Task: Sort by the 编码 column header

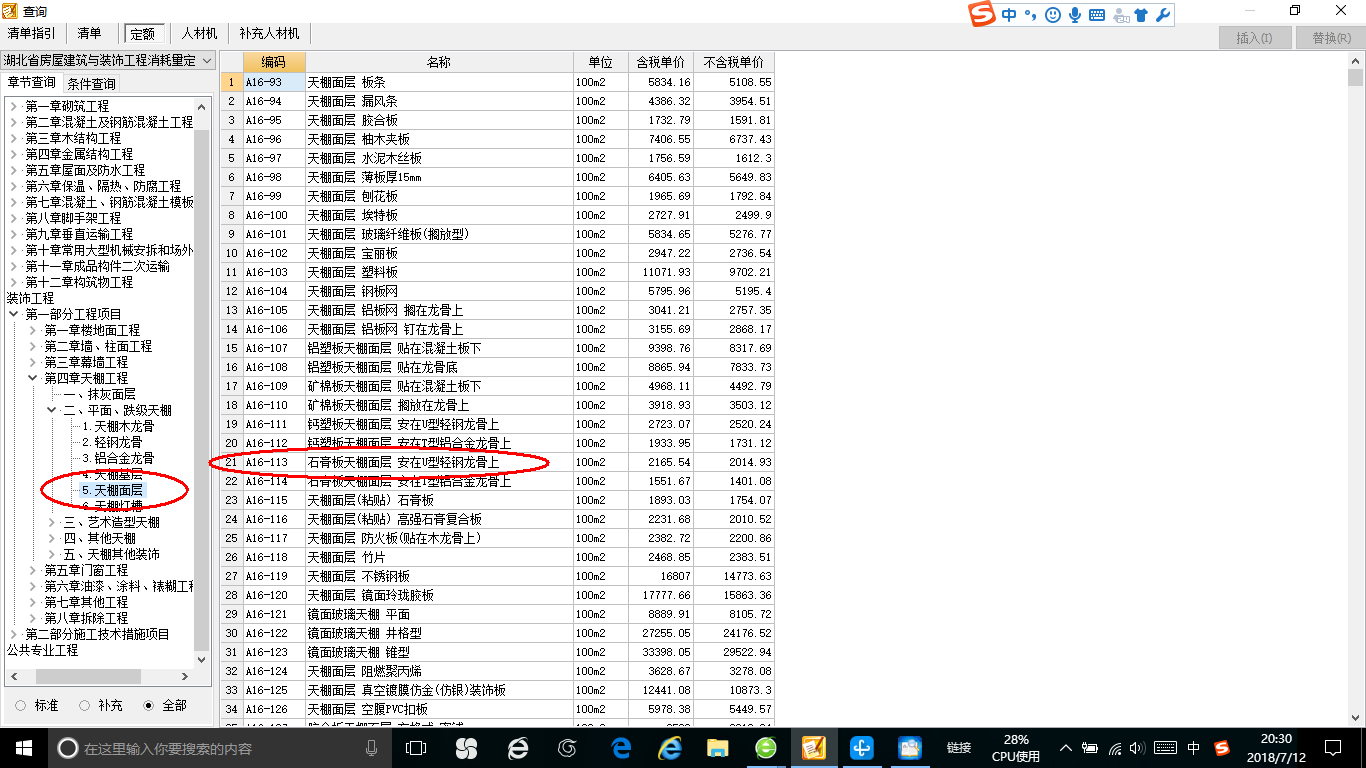Action: click(274, 62)
